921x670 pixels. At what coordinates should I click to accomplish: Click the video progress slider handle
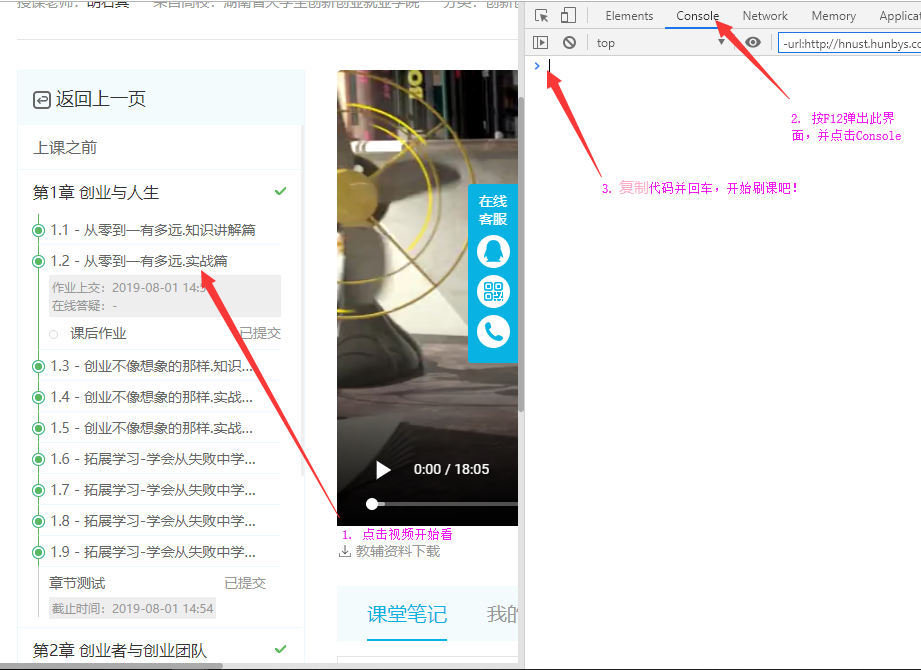point(372,504)
